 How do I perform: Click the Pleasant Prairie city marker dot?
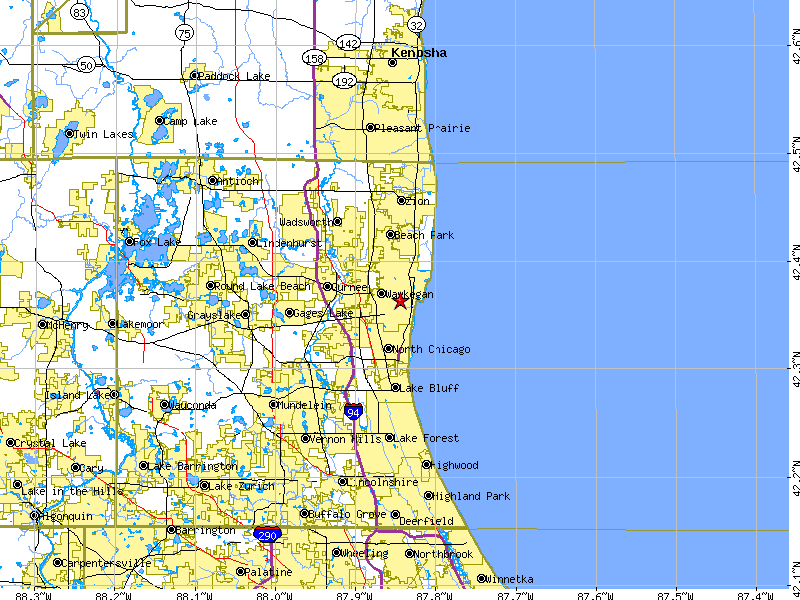(x=370, y=128)
